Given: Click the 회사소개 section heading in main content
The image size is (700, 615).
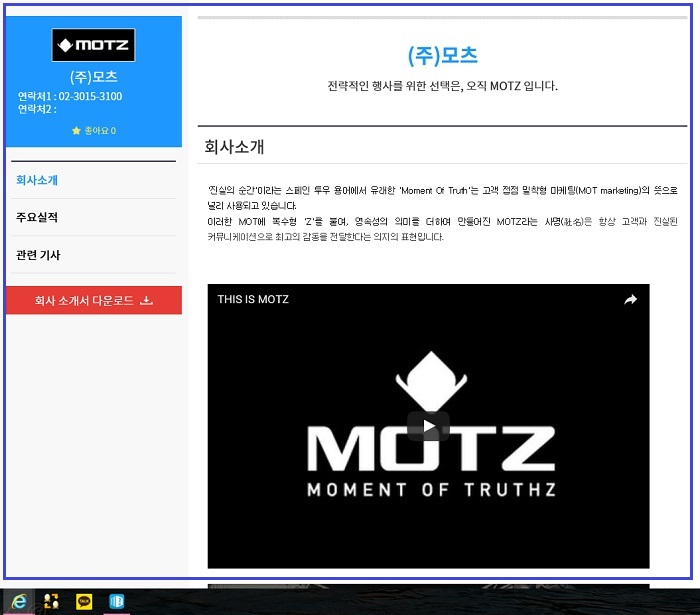Looking at the screenshot, I should click(234, 147).
